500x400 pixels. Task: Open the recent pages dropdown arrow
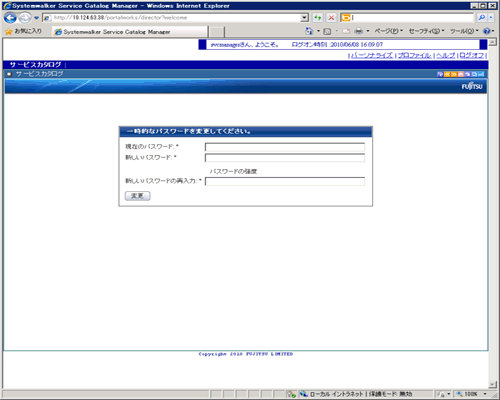(x=36, y=18)
